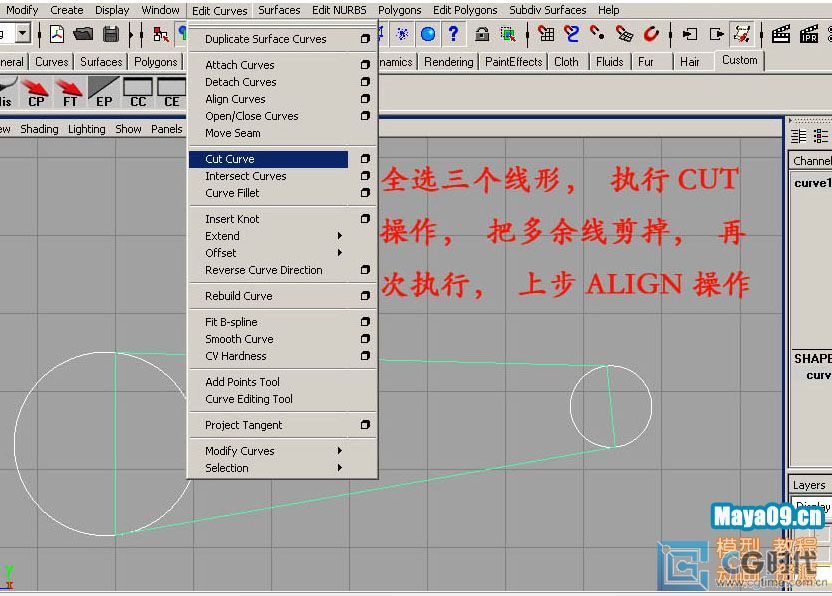Switch to the Curves shelf tab
The height and width of the screenshot is (596, 832).
[x=51, y=62]
